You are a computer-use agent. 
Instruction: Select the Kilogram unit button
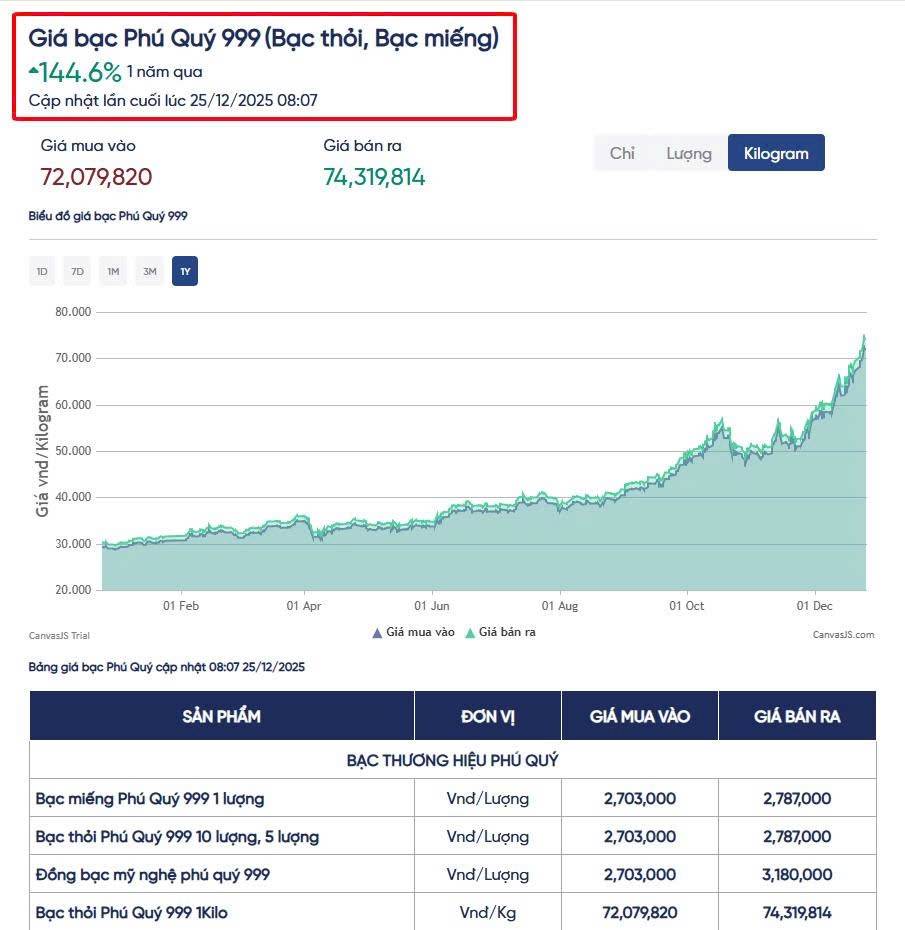[775, 153]
